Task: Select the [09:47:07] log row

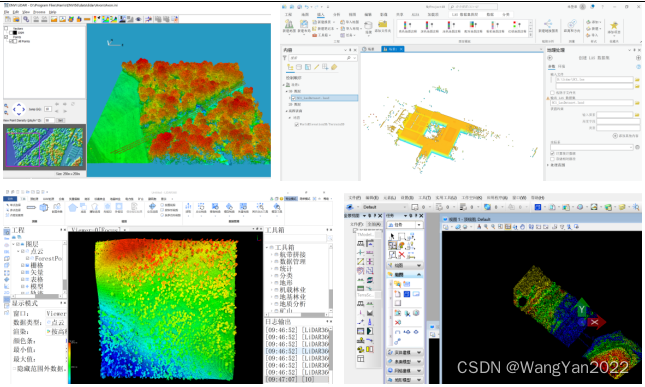Action: tap(297, 379)
